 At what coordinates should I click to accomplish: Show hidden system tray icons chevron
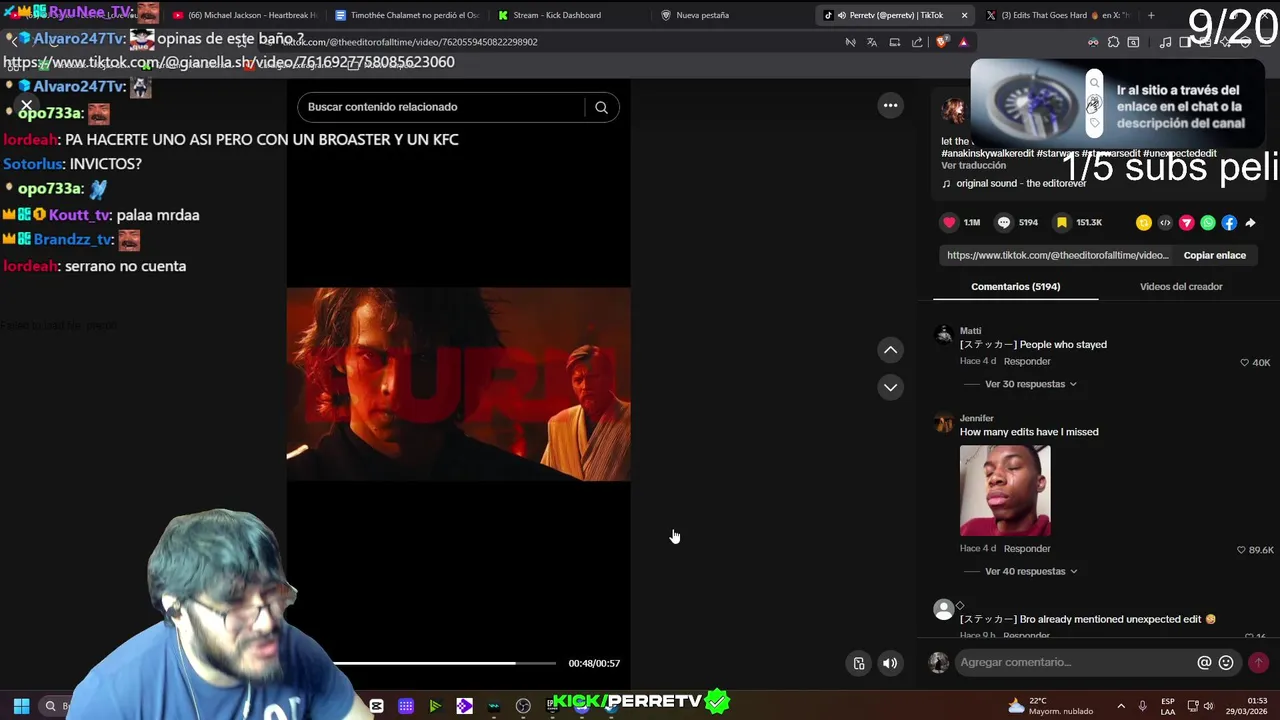[x=1120, y=706]
